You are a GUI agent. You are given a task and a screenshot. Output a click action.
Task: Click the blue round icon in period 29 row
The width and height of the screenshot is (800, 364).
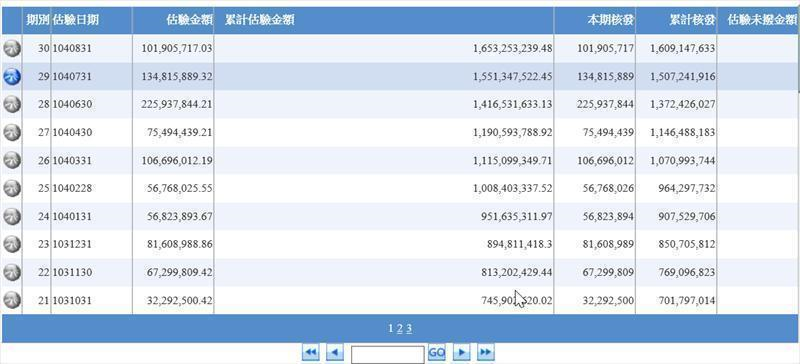coord(12,77)
